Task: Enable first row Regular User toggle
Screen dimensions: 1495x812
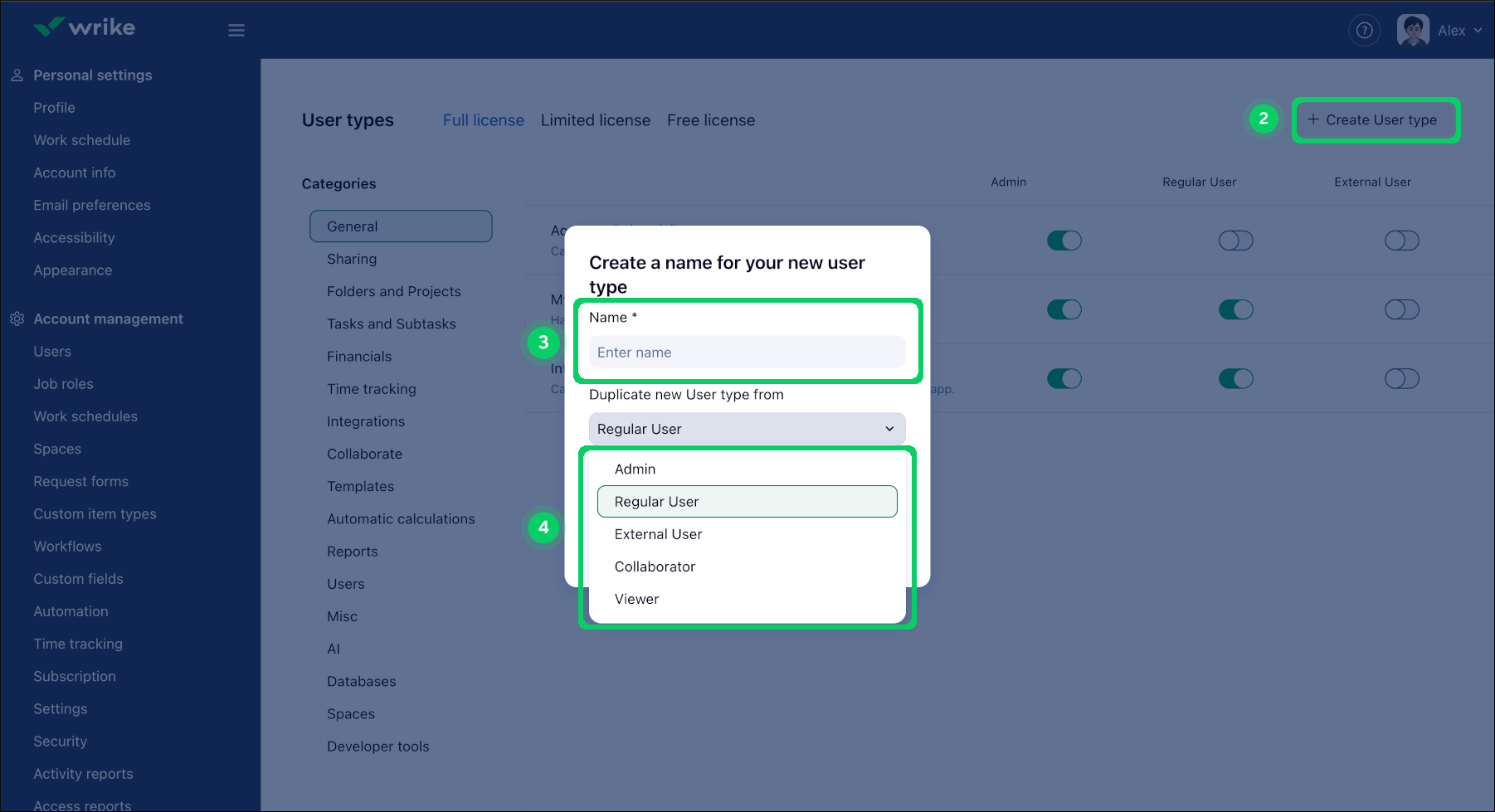Action: (1235, 241)
